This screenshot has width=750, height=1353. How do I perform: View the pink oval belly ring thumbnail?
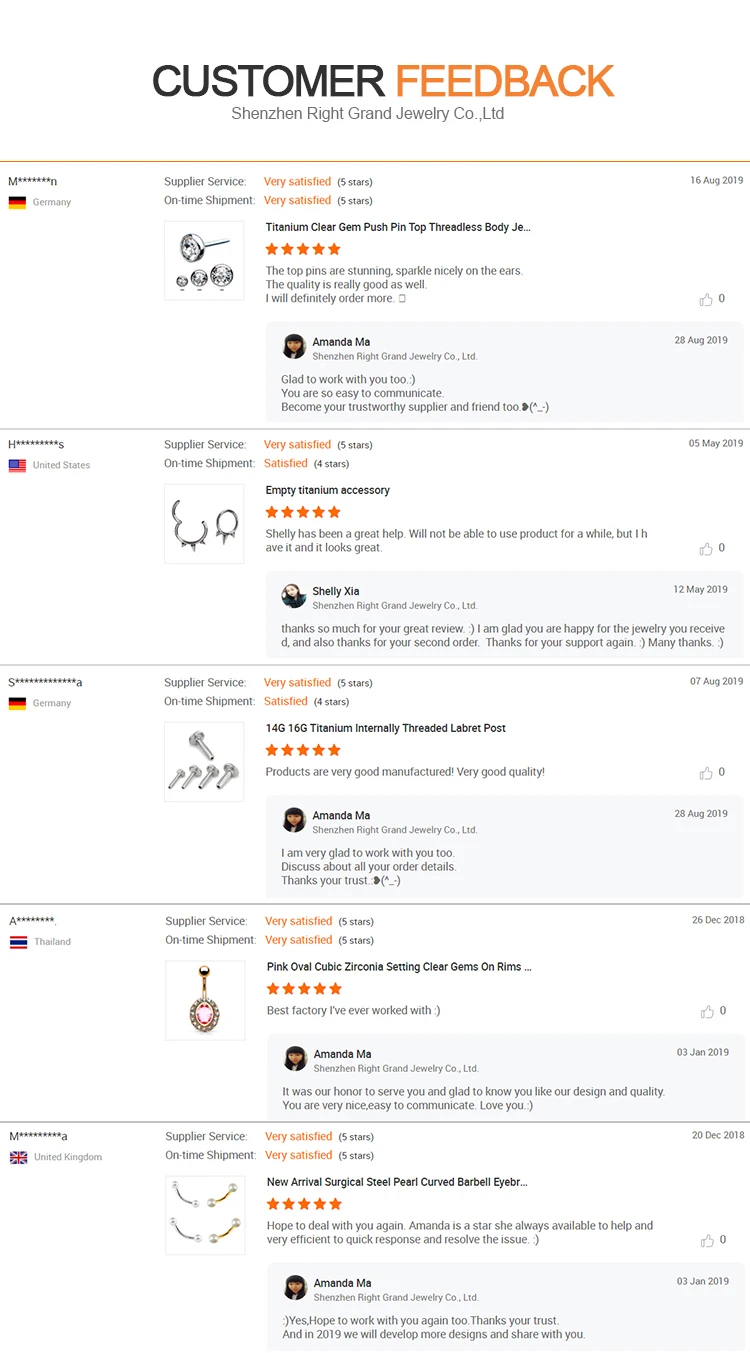(x=205, y=1000)
